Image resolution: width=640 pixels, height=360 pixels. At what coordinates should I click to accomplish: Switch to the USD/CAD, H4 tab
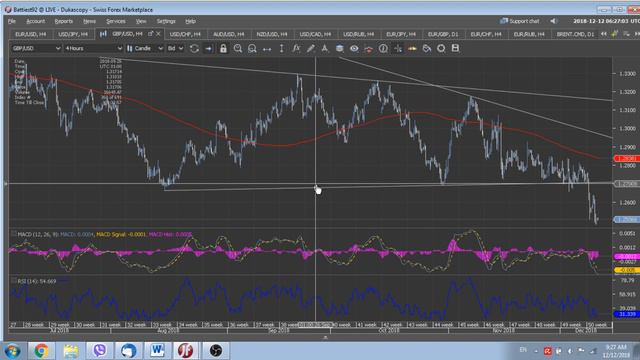coord(315,34)
